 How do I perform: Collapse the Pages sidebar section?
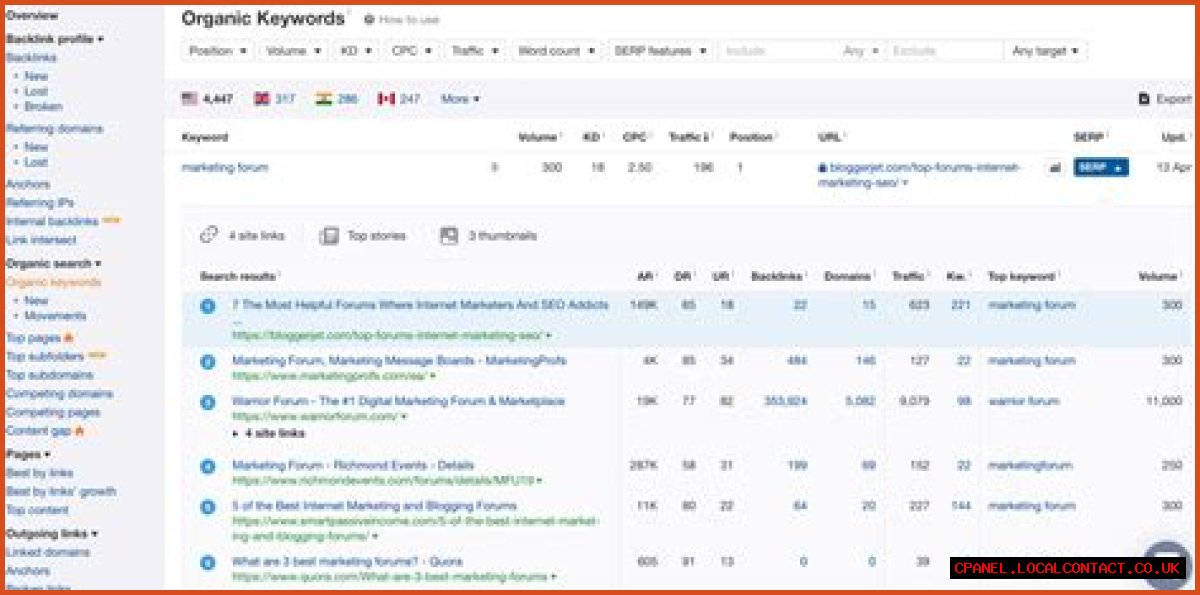pos(28,455)
